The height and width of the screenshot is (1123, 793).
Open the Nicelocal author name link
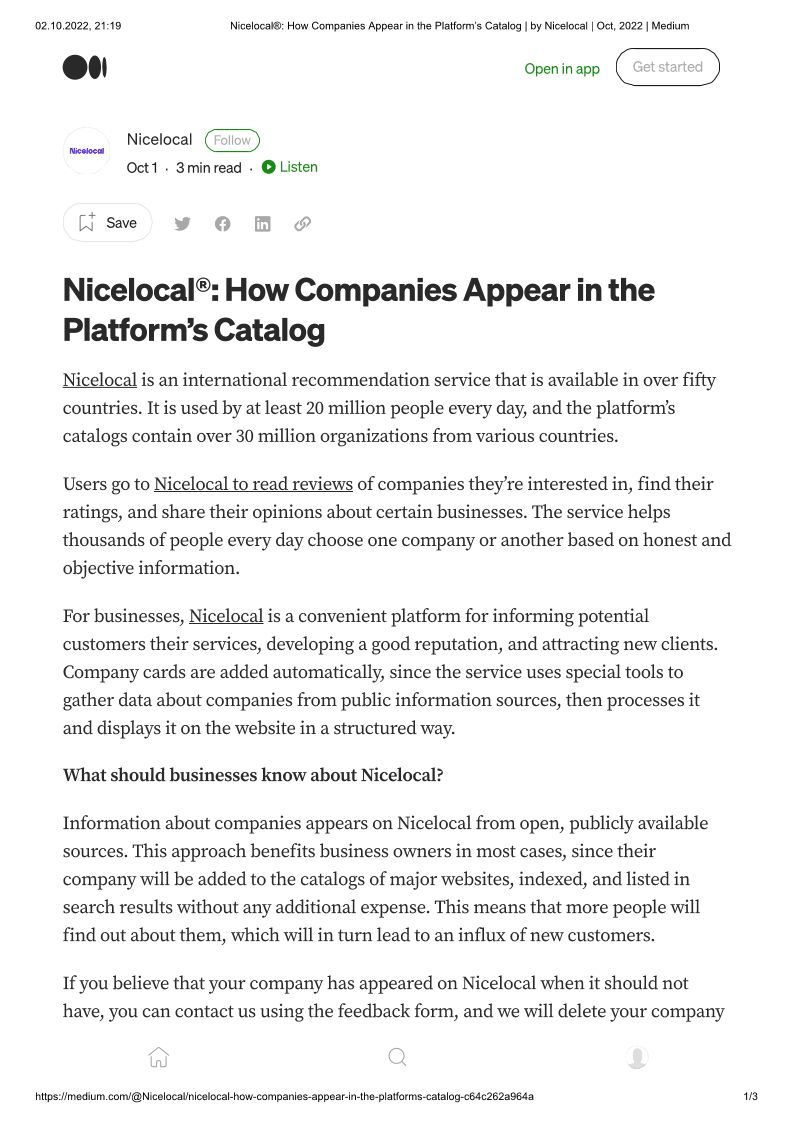click(159, 140)
